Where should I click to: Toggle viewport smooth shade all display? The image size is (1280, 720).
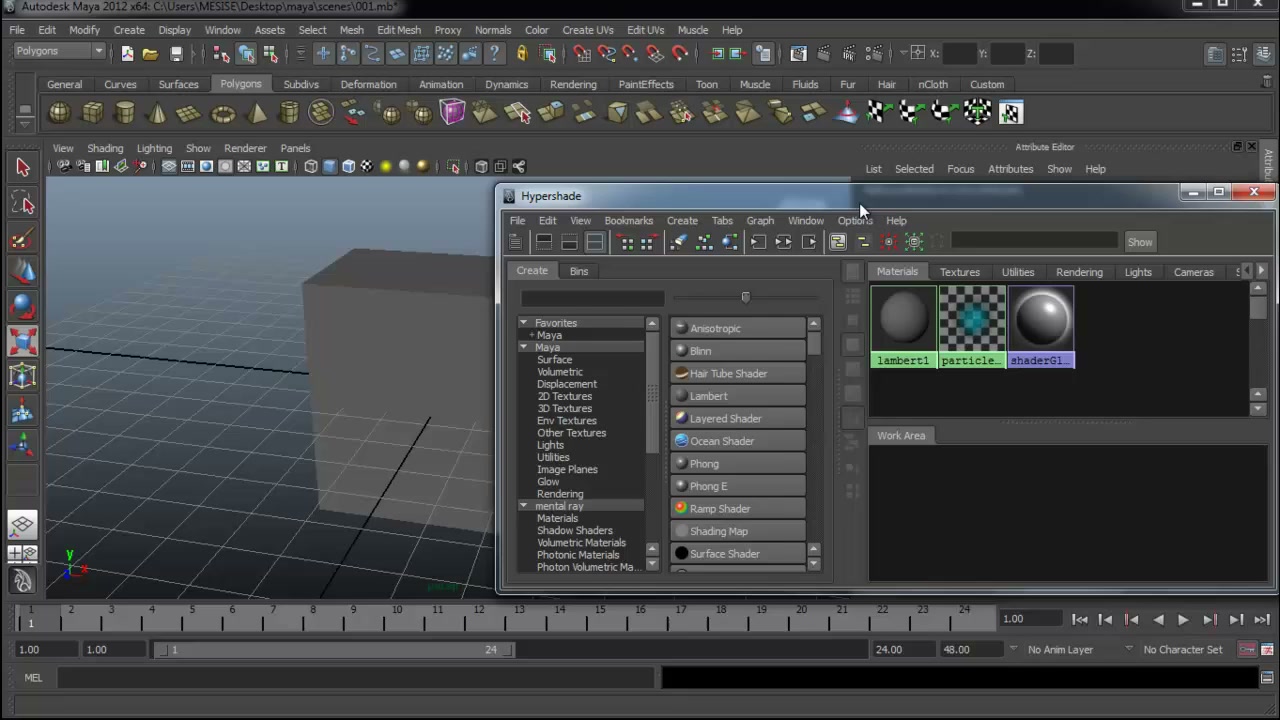pyautogui.click(x=329, y=167)
